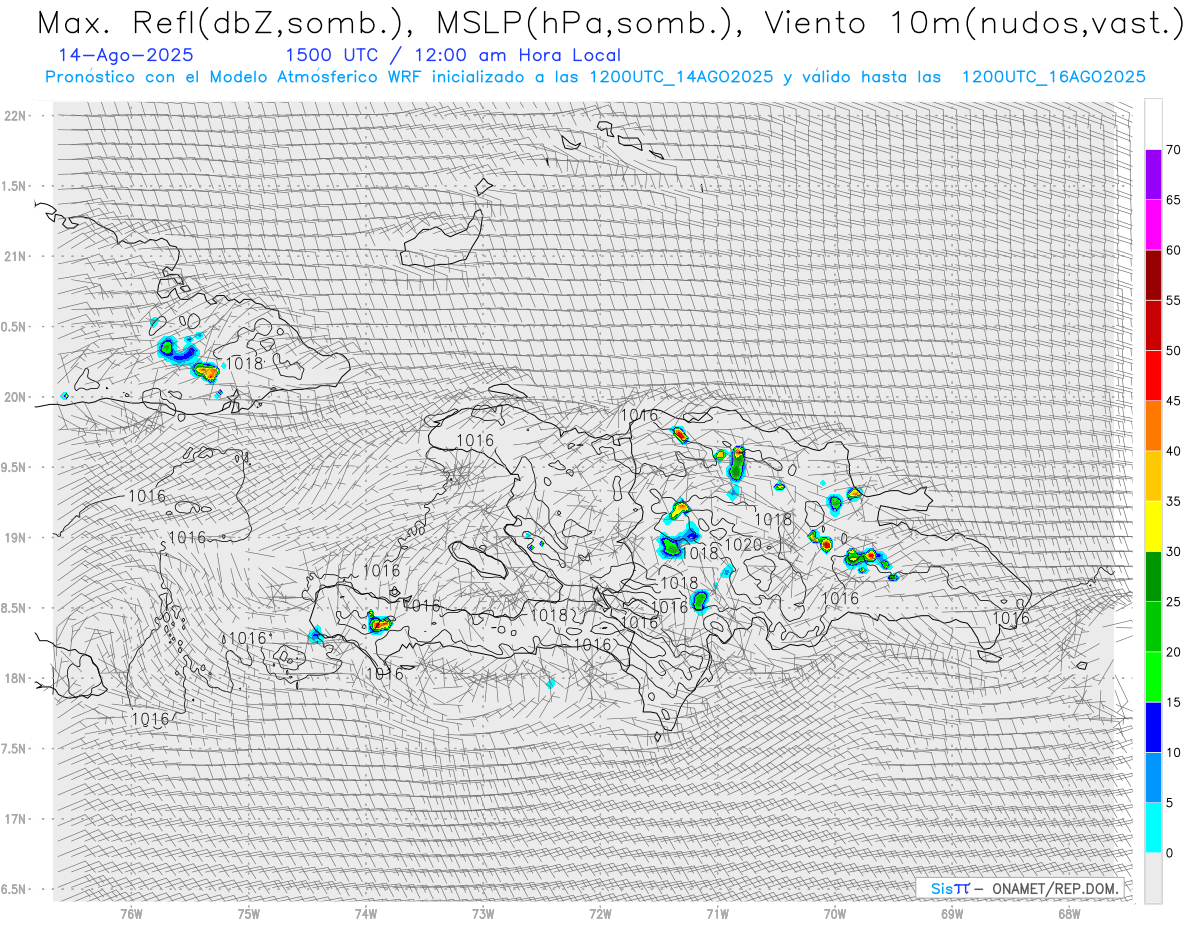Click the '8.5N' latitude label
Image resolution: width=1200 pixels, height=927 pixels.
coord(15,608)
